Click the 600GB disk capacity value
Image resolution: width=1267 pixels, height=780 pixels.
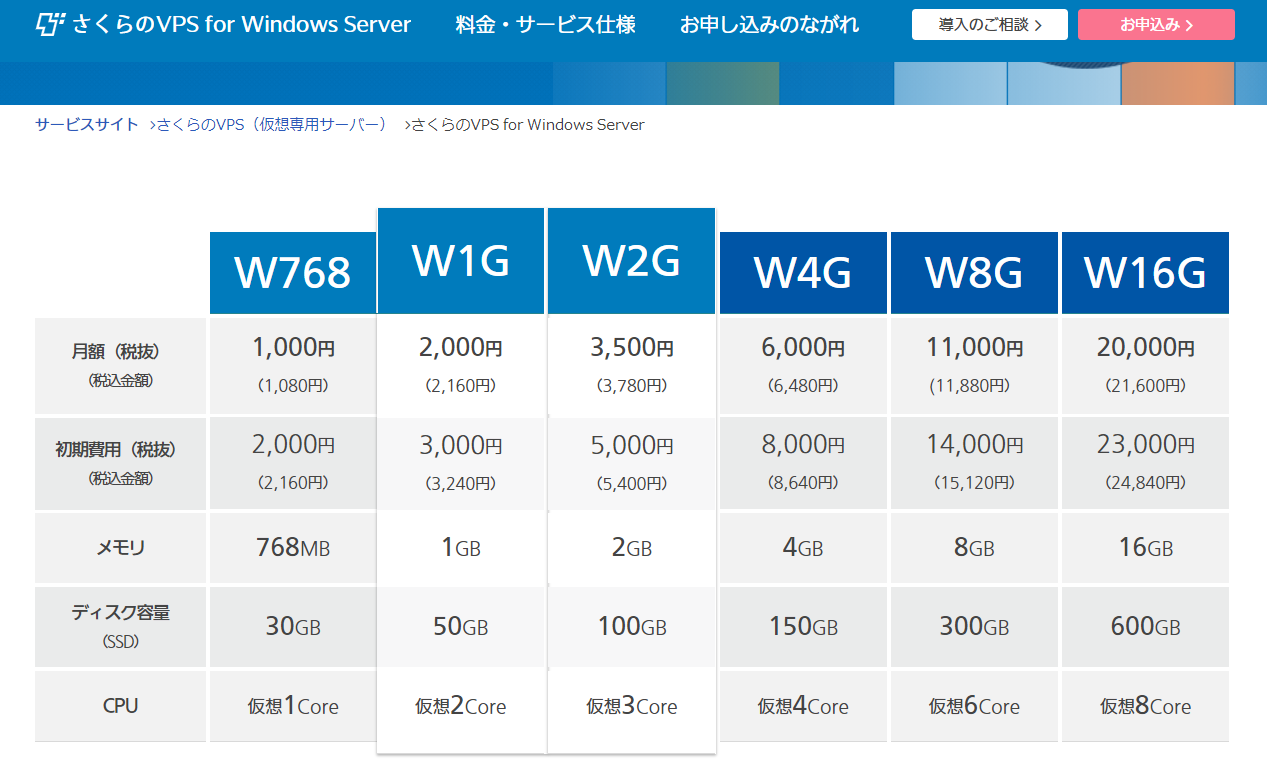tap(1146, 627)
